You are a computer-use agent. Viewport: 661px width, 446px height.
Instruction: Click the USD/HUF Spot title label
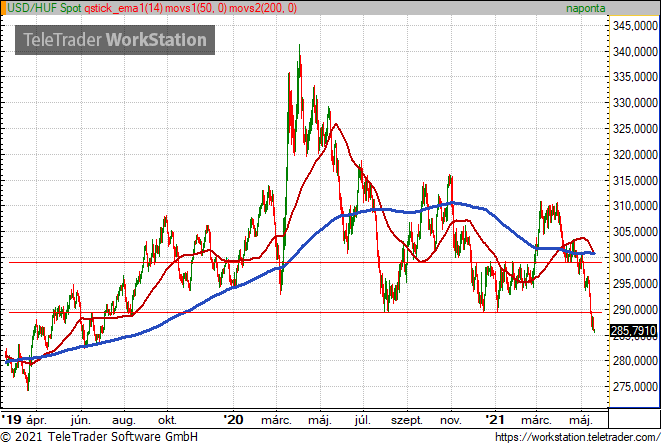44,8
